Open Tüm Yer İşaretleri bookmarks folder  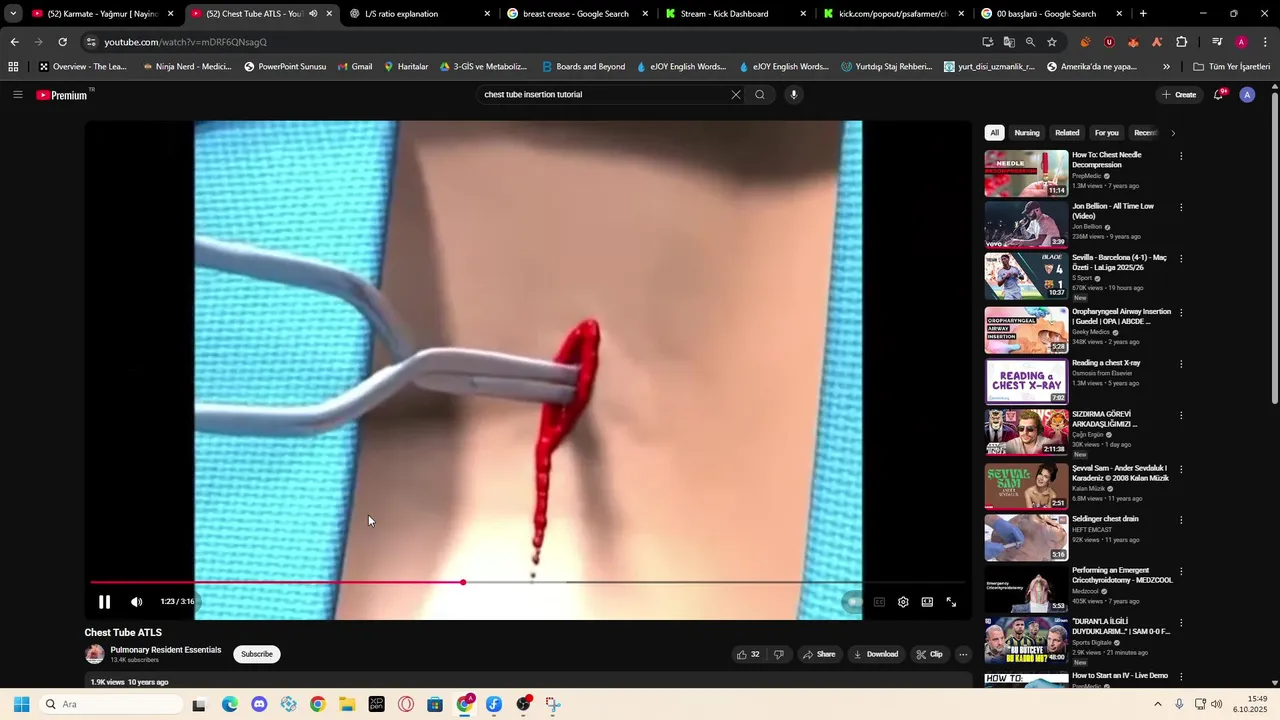1232,67
